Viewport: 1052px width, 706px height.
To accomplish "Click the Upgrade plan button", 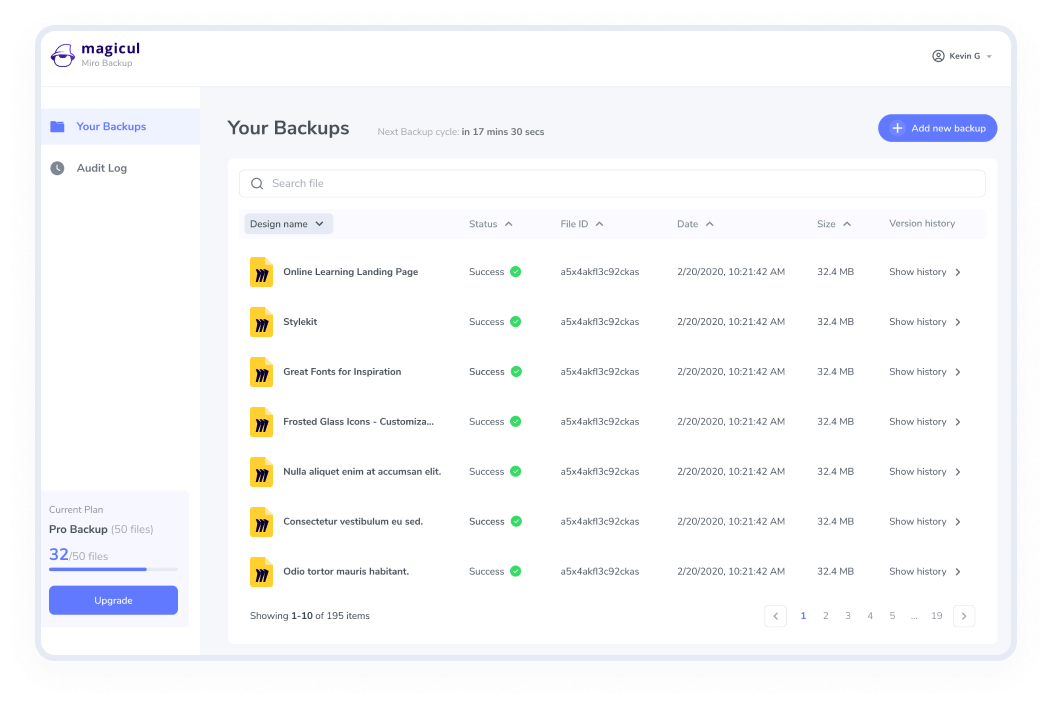I will (113, 600).
